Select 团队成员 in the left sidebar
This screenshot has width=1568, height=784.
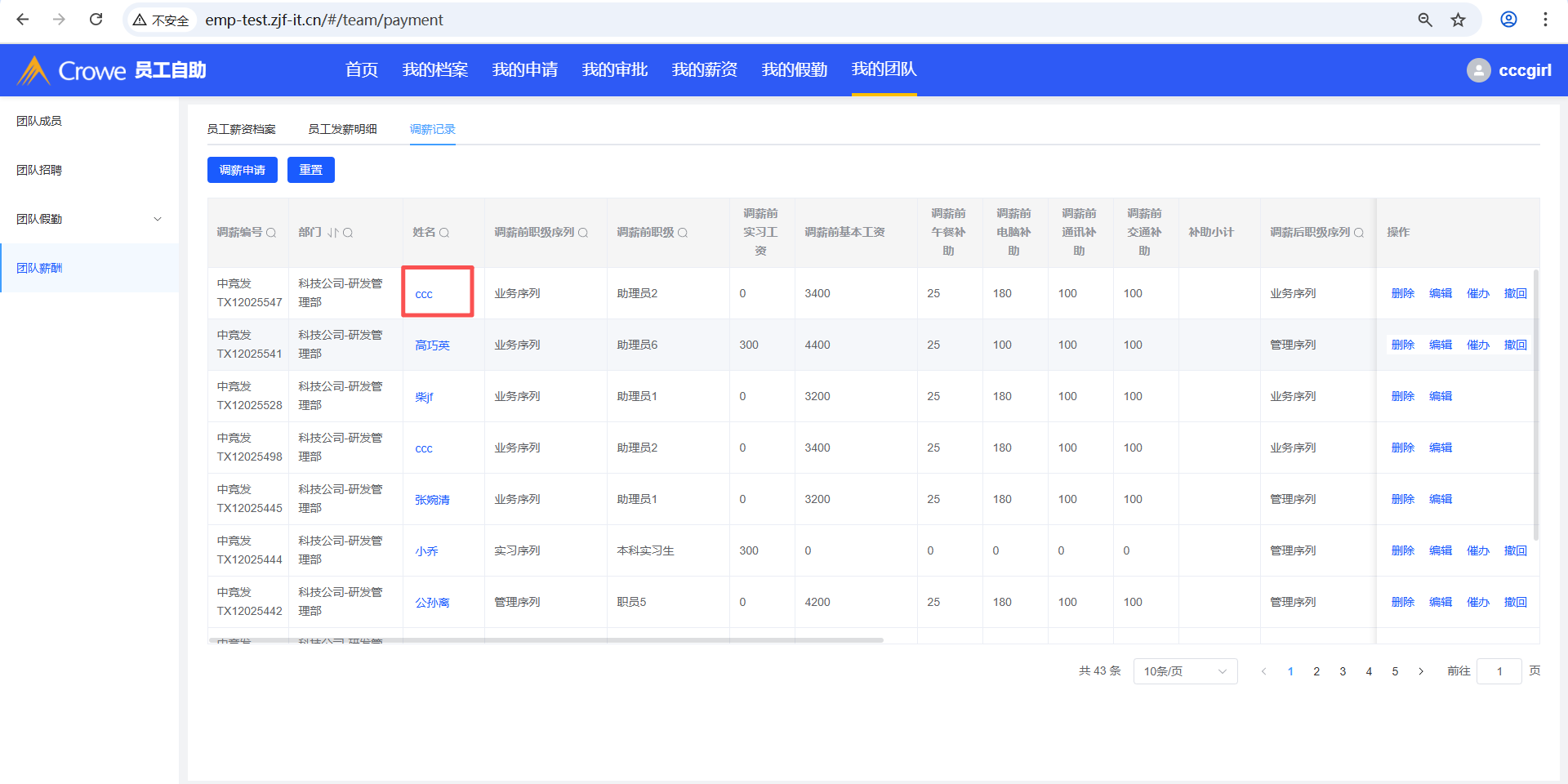39,121
